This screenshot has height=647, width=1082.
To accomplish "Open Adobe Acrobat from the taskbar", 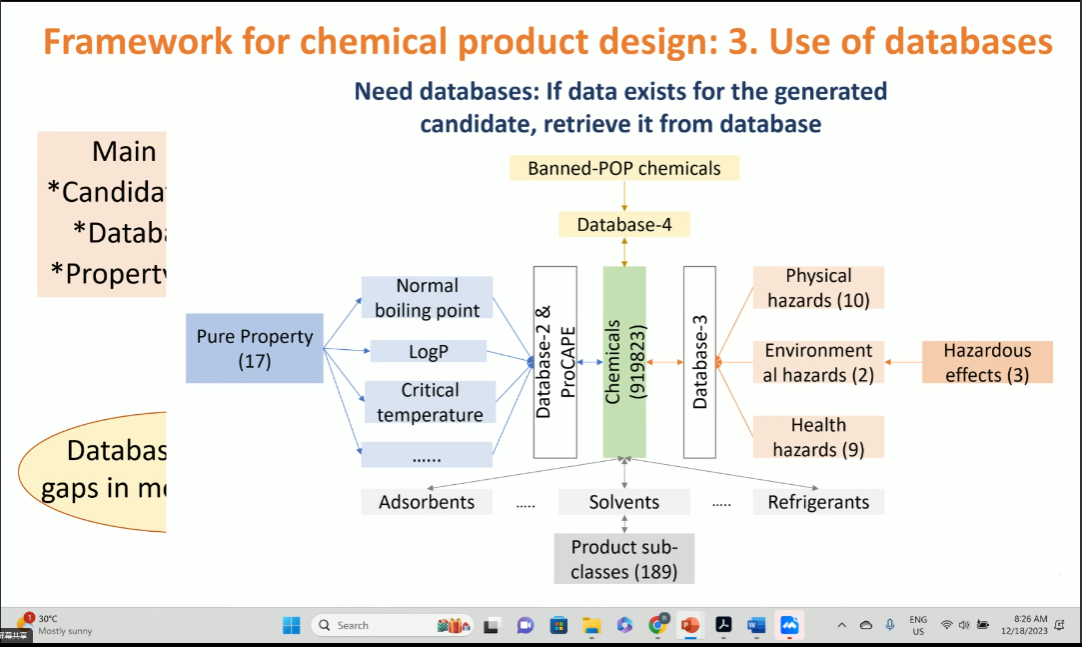I will (723, 626).
